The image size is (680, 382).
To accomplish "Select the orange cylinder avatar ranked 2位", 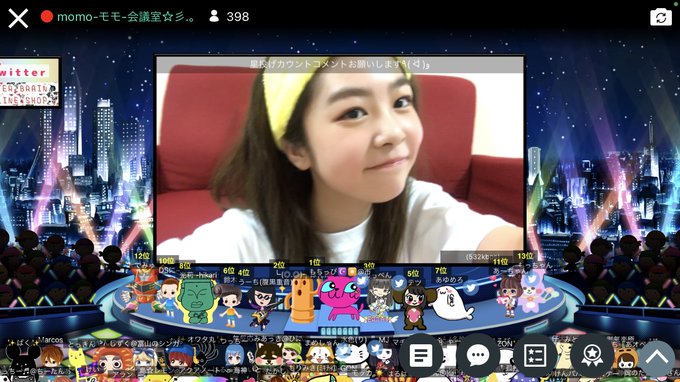I will [x=302, y=300].
